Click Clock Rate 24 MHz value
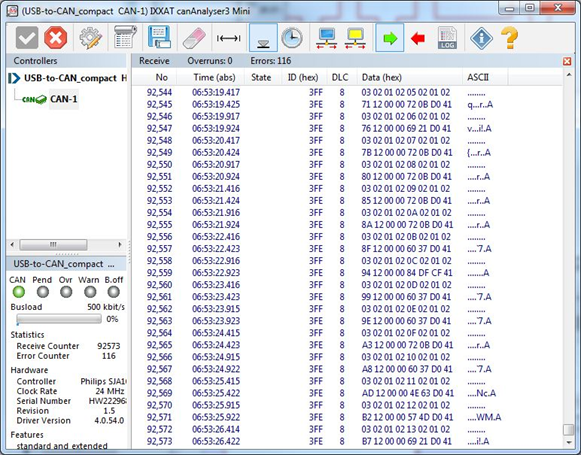Viewport: 581px width, 455px height. tap(110, 391)
